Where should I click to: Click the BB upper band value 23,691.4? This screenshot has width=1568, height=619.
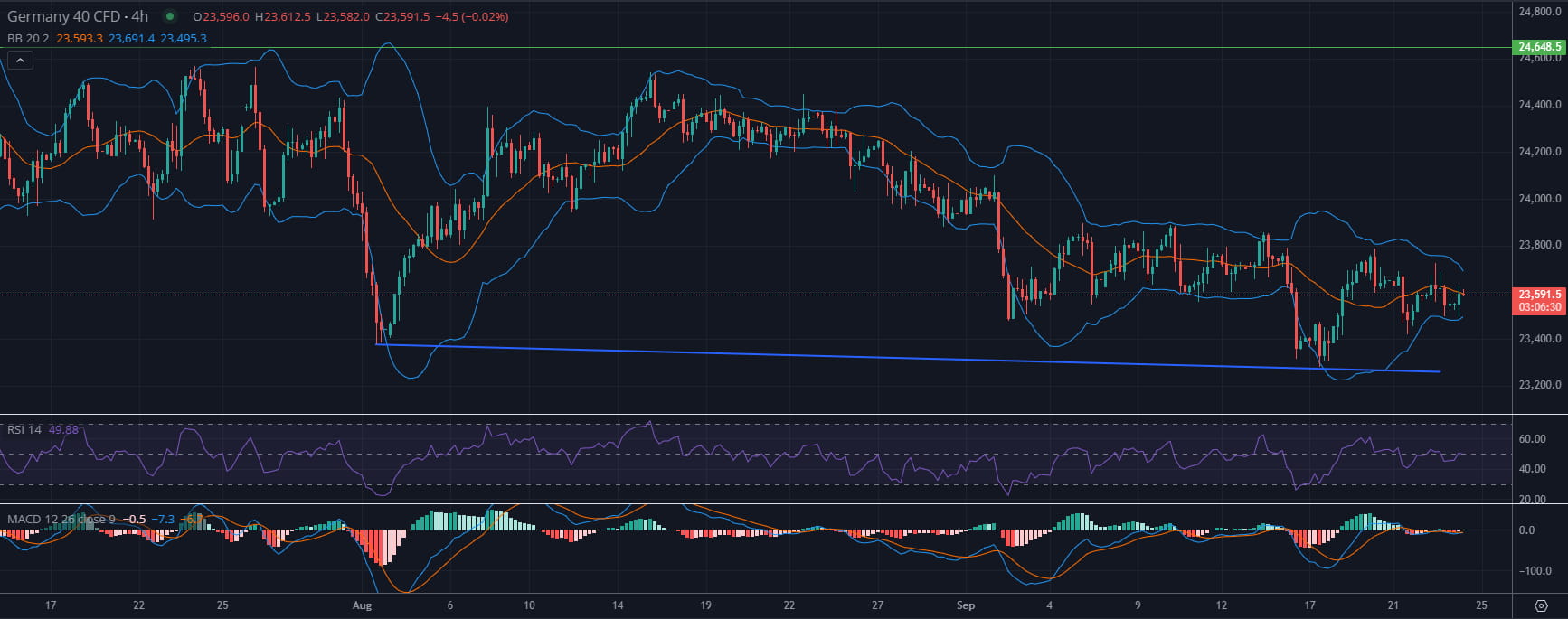click(131, 39)
